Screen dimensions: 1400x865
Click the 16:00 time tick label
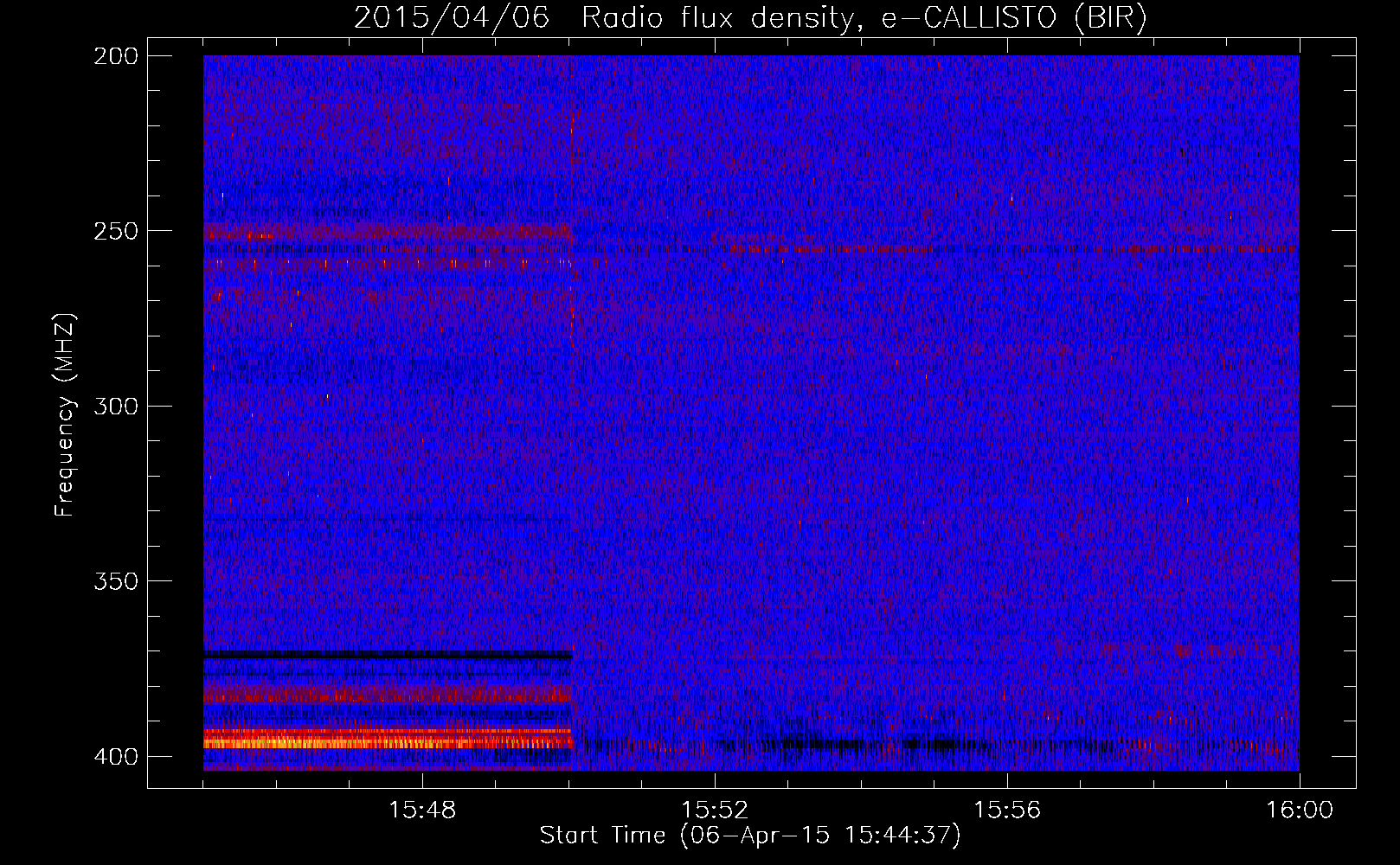pos(1300,811)
